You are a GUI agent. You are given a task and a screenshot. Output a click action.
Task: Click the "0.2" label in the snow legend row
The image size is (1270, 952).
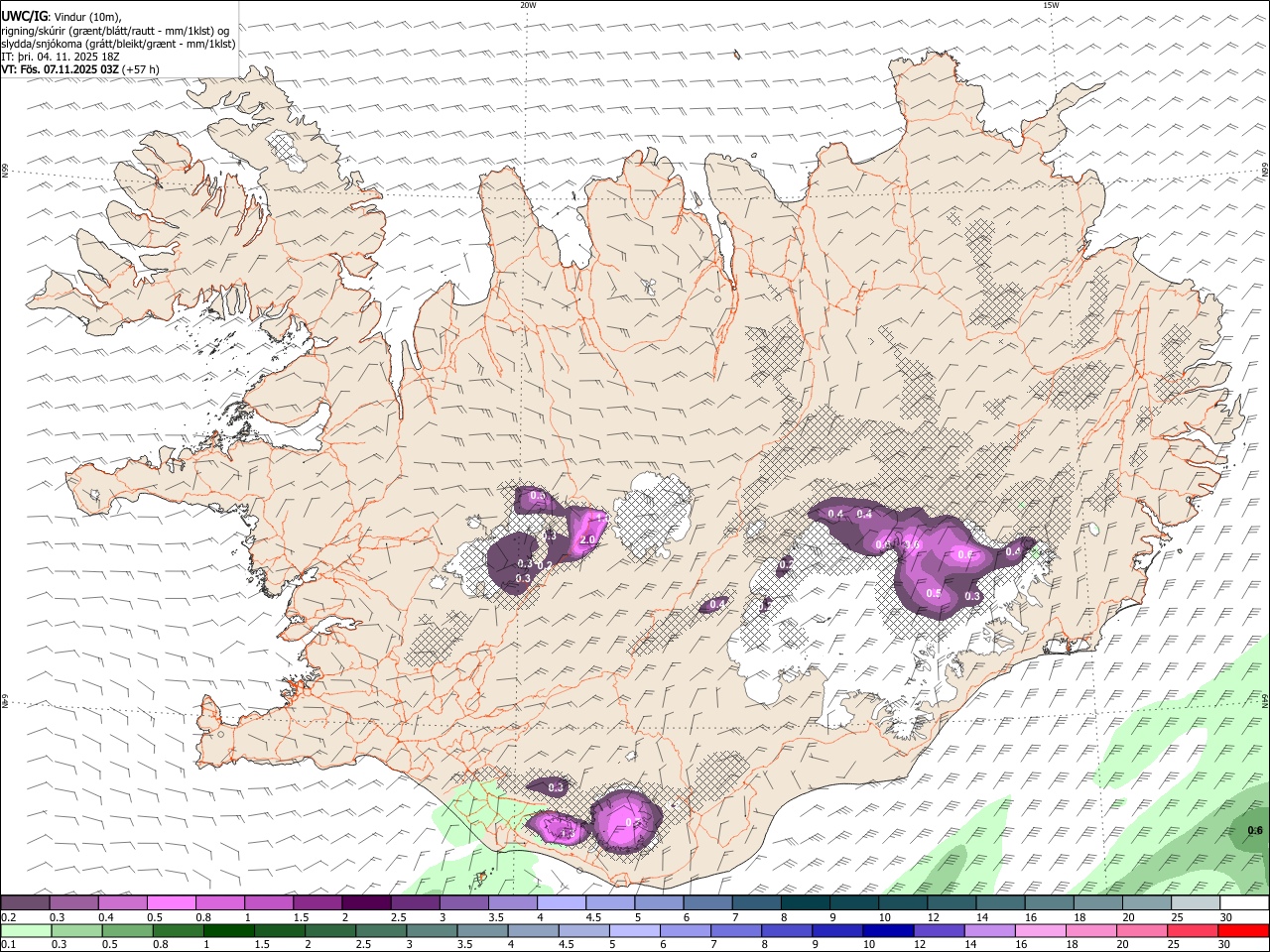(x=8, y=917)
